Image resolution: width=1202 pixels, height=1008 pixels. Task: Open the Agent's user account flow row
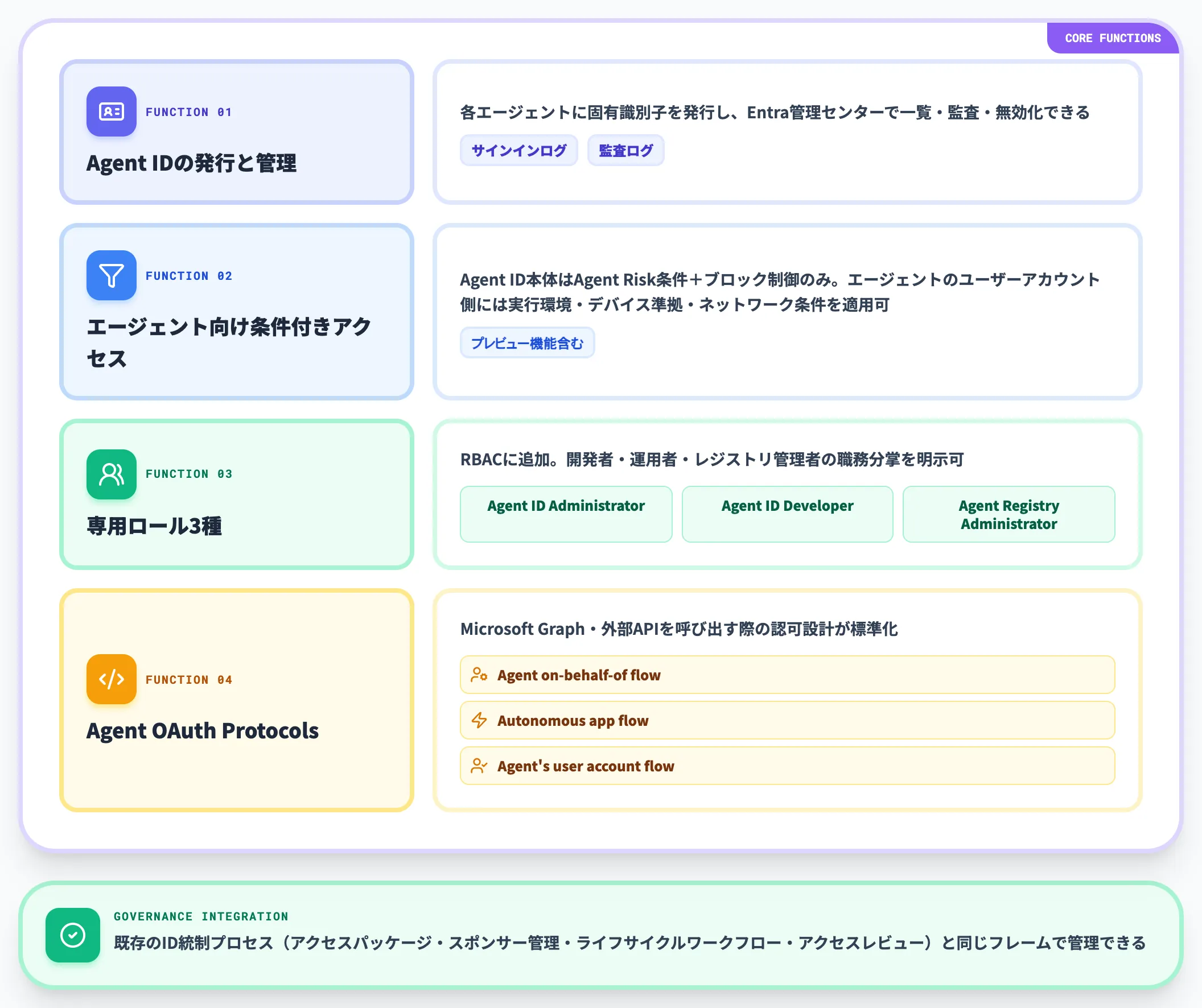787,766
